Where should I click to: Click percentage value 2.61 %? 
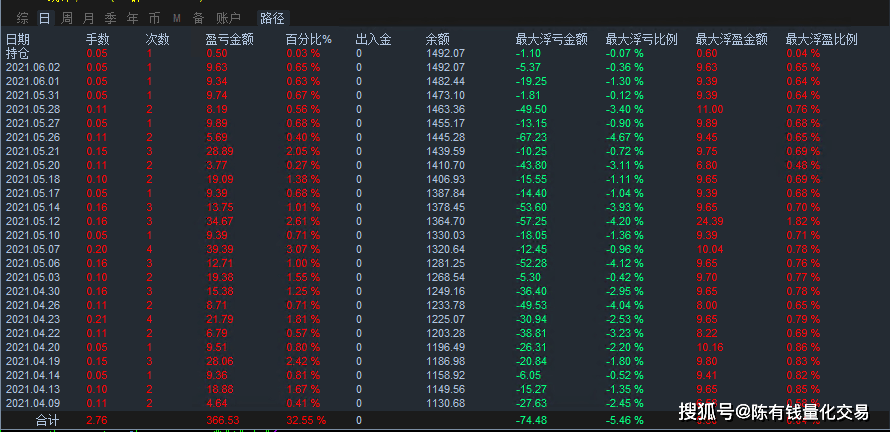(x=303, y=221)
